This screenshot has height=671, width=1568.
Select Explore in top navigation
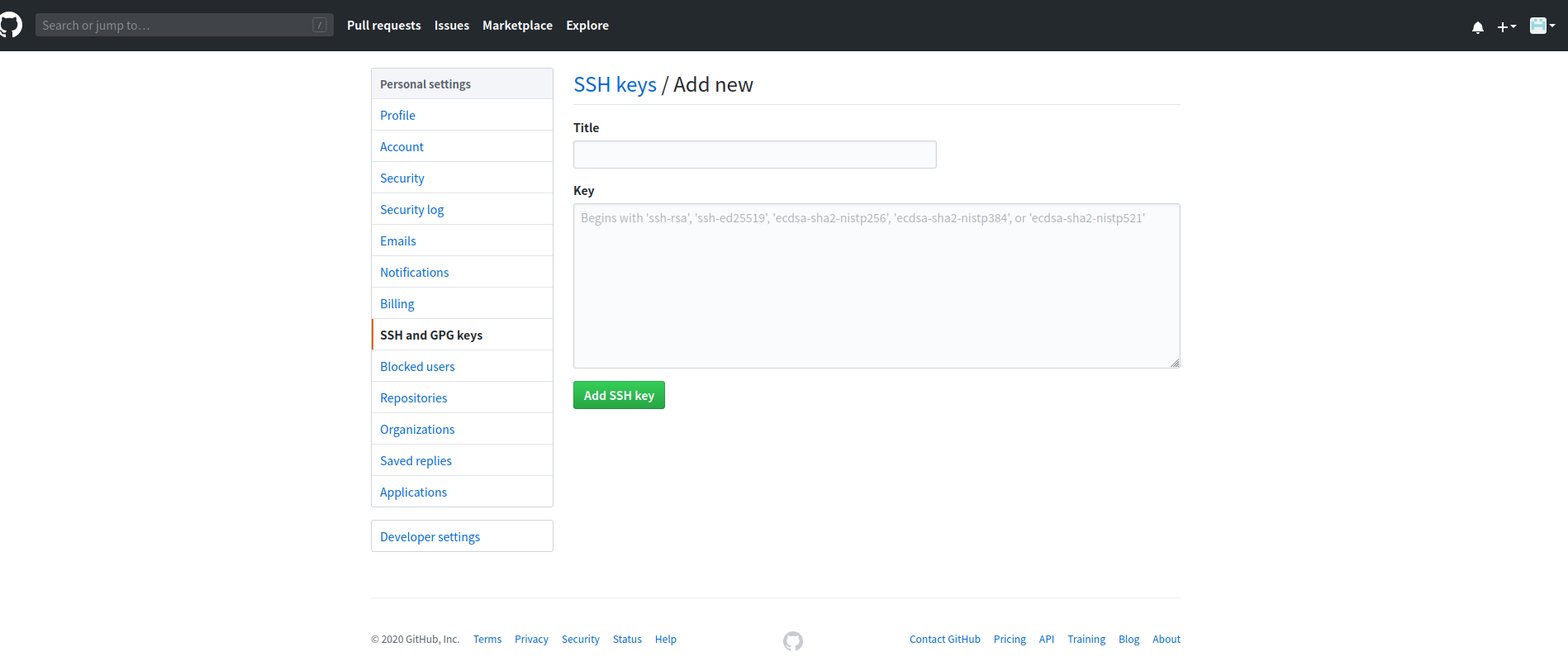587,26
